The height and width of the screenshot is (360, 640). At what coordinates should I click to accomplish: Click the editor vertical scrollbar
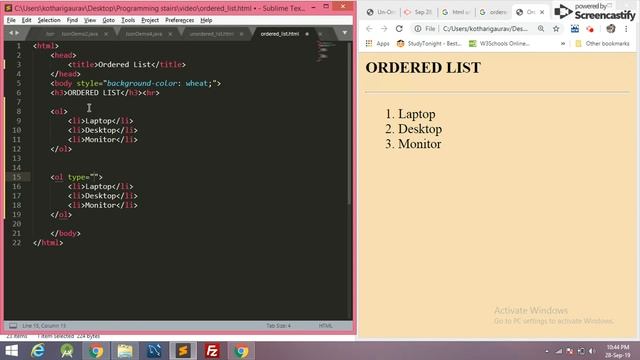349,122
